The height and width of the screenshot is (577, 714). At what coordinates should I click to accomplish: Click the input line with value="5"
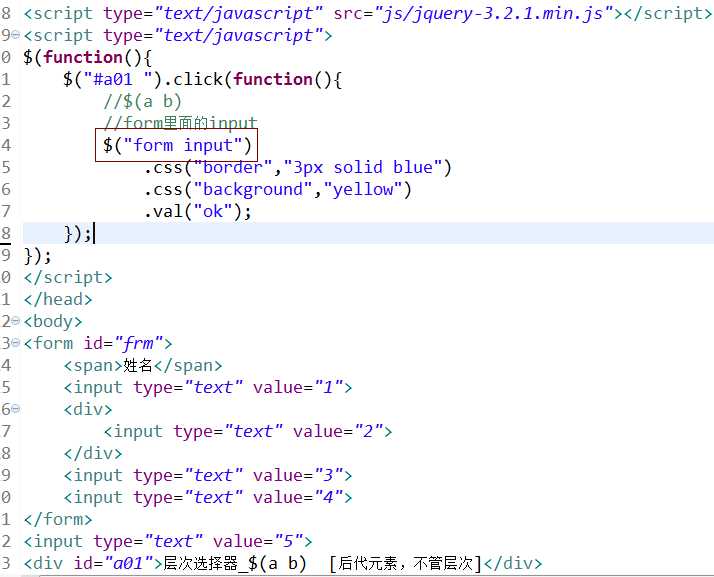(x=168, y=541)
